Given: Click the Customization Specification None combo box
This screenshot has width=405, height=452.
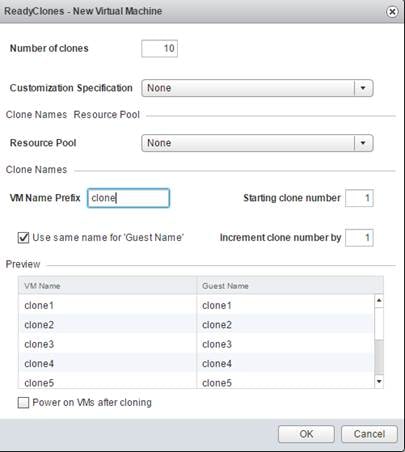Looking at the screenshot, I should click(x=257, y=88).
